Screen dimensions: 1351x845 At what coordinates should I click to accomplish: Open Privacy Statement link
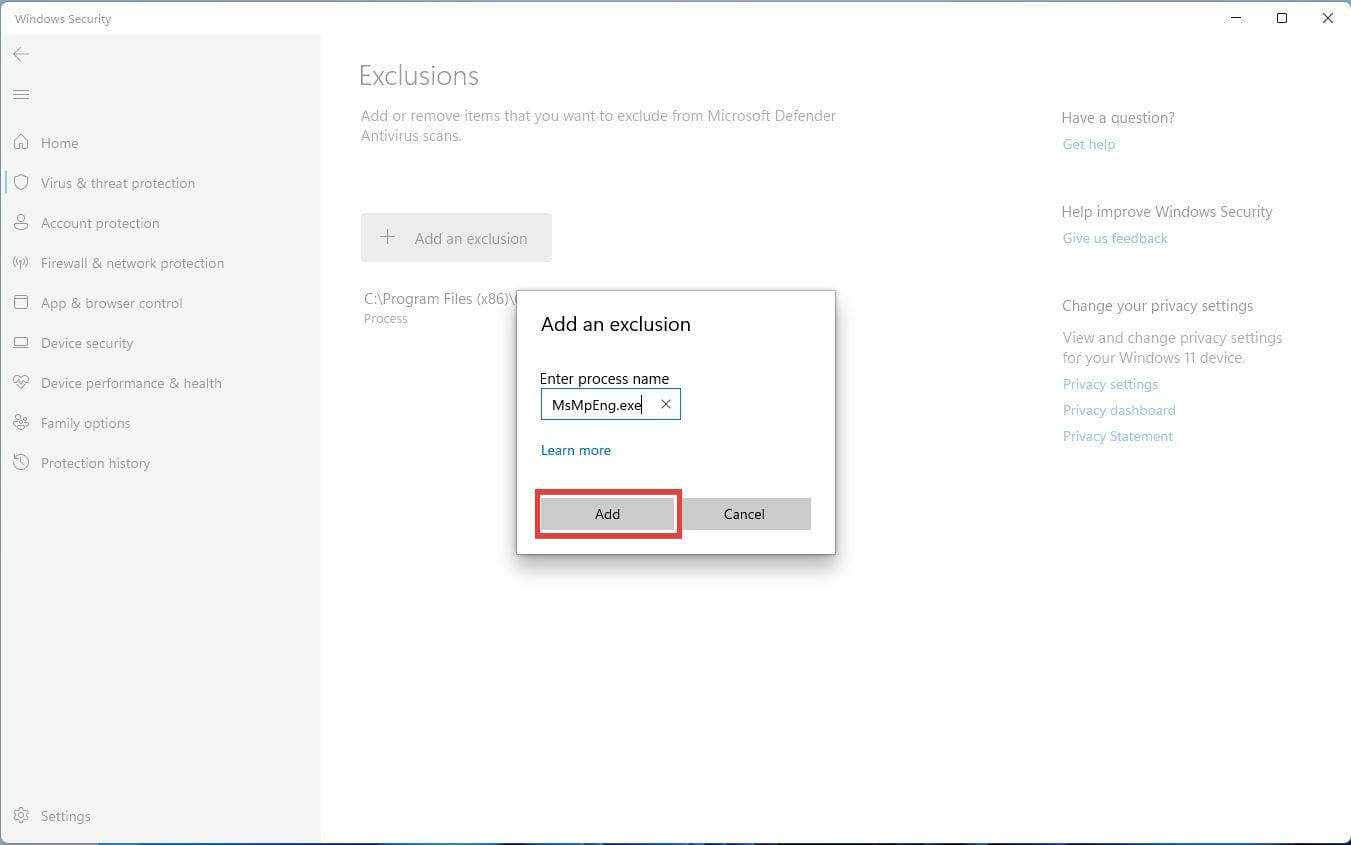pyautogui.click(x=1117, y=436)
